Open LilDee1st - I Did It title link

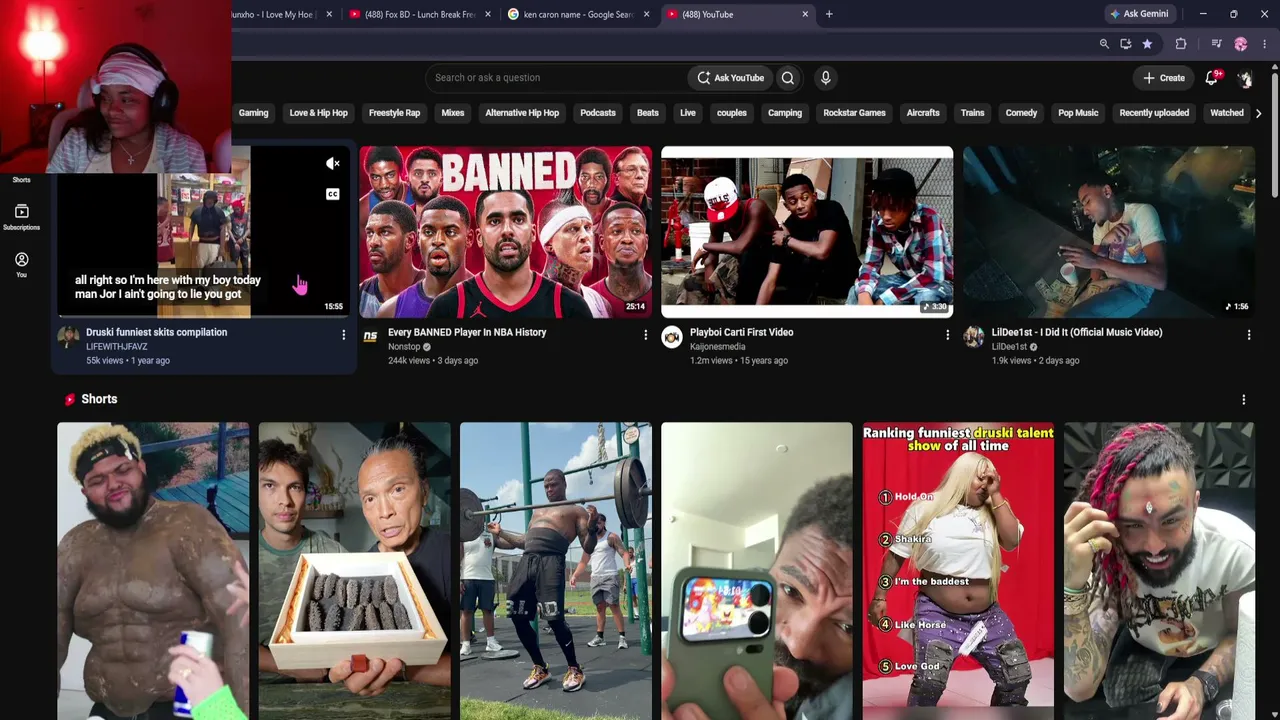(1077, 332)
